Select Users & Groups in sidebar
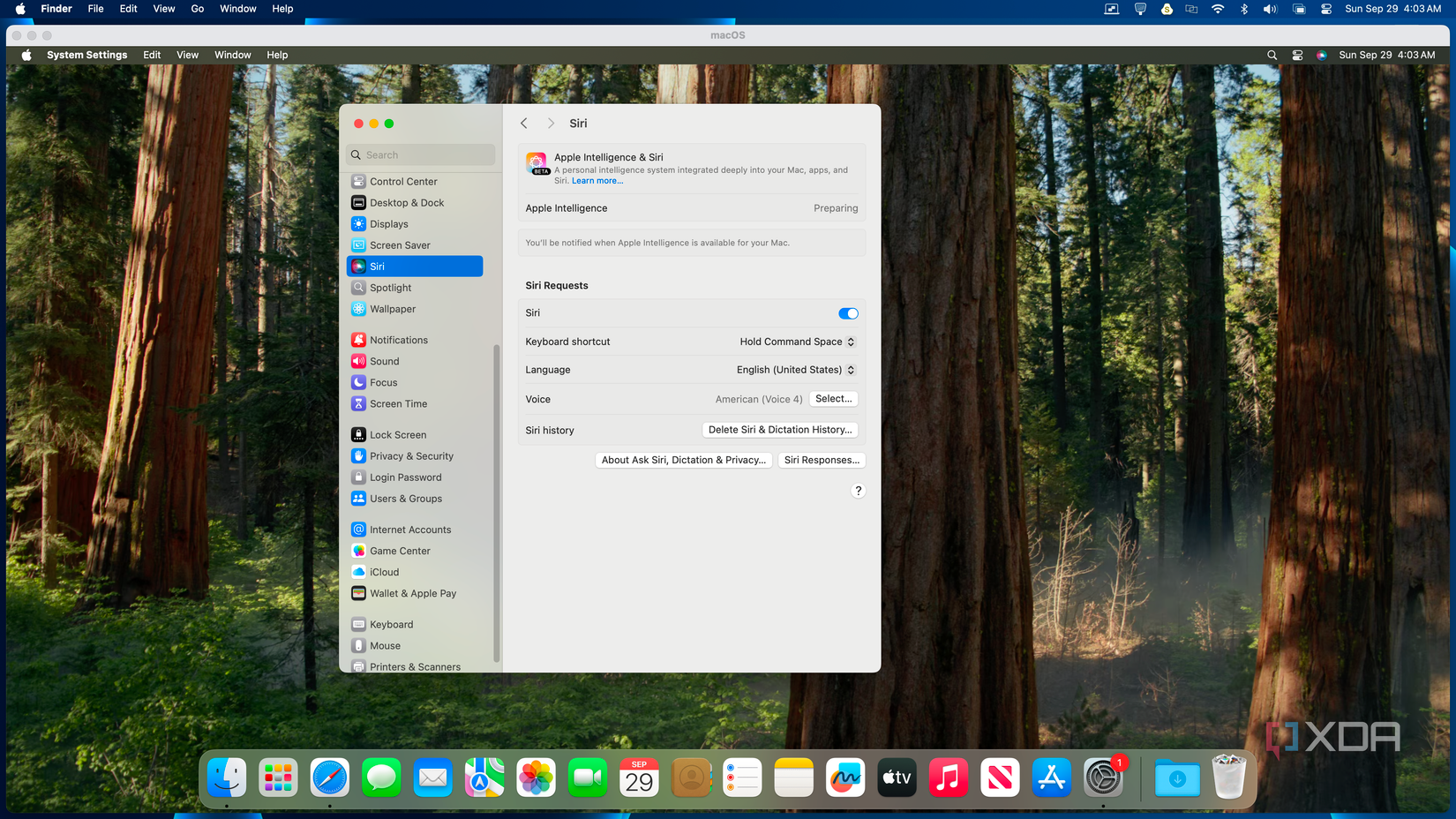The height and width of the screenshot is (819, 1456). pos(415,499)
